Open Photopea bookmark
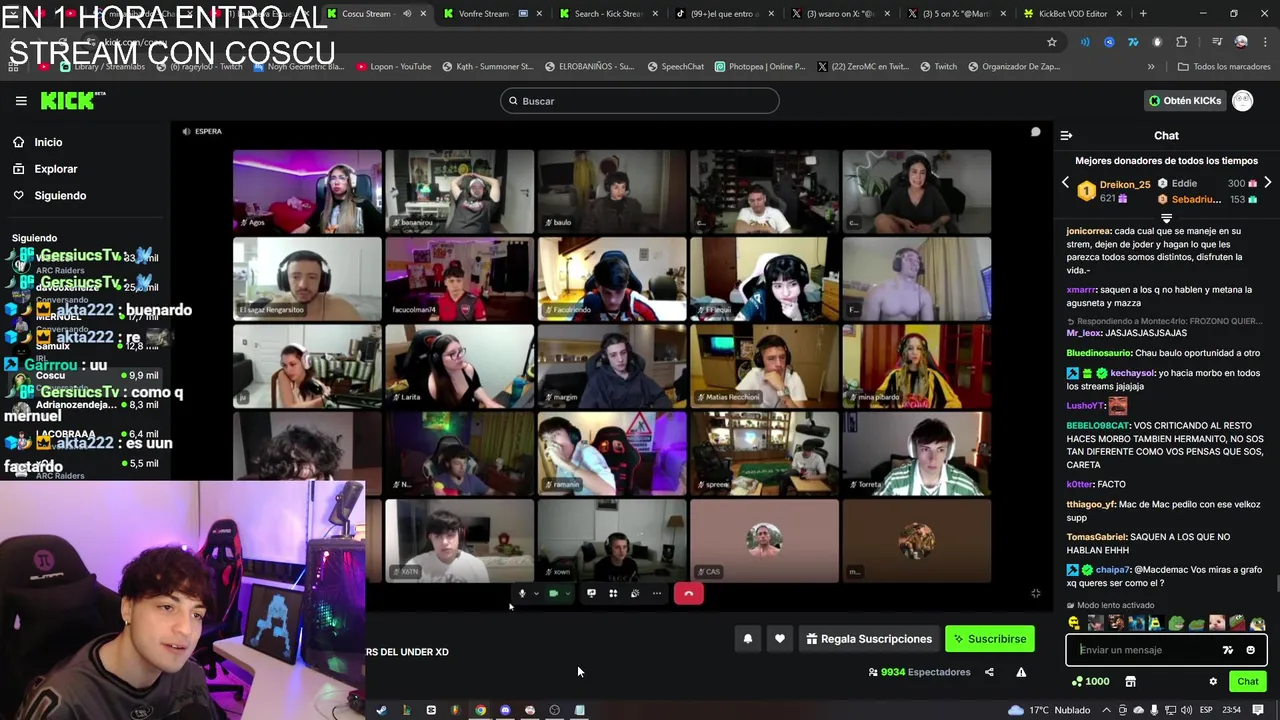This screenshot has width=1280, height=720. point(760,67)
